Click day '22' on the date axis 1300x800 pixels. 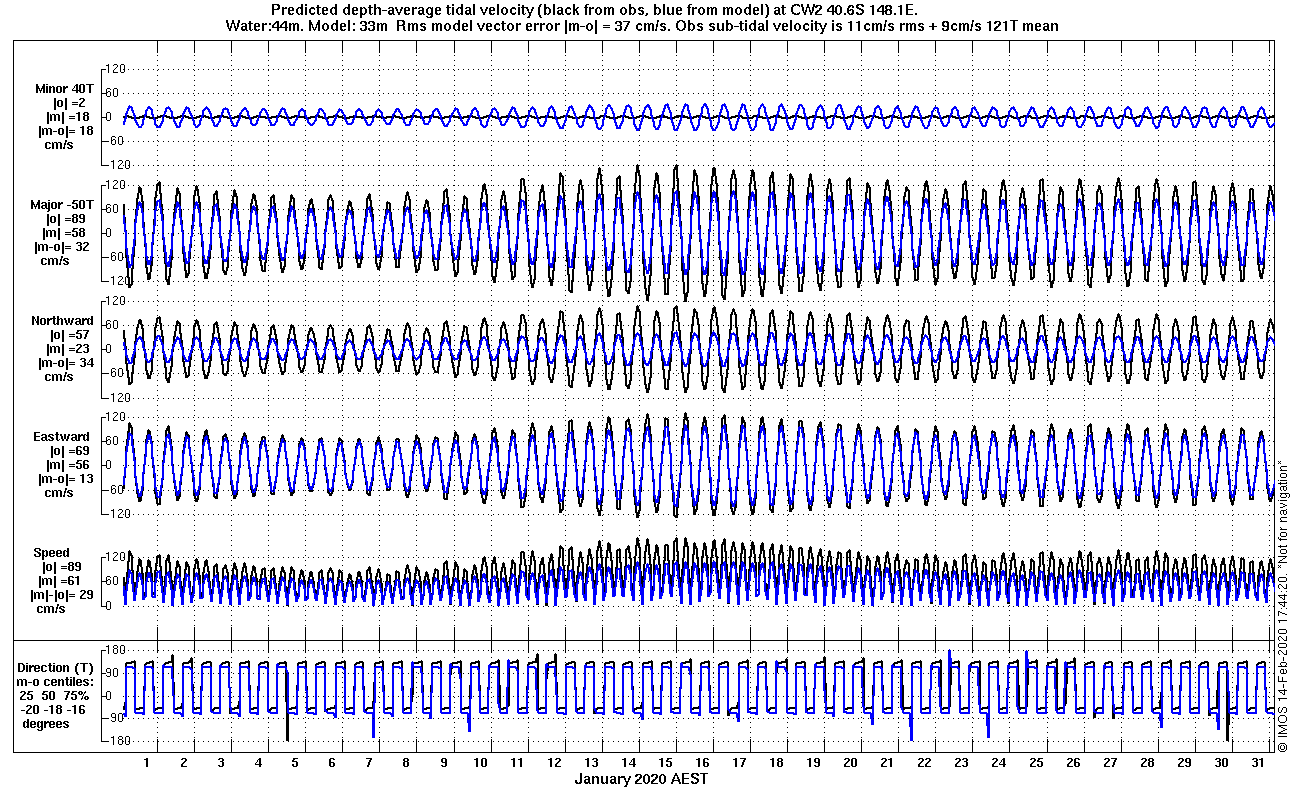[923, 762]
